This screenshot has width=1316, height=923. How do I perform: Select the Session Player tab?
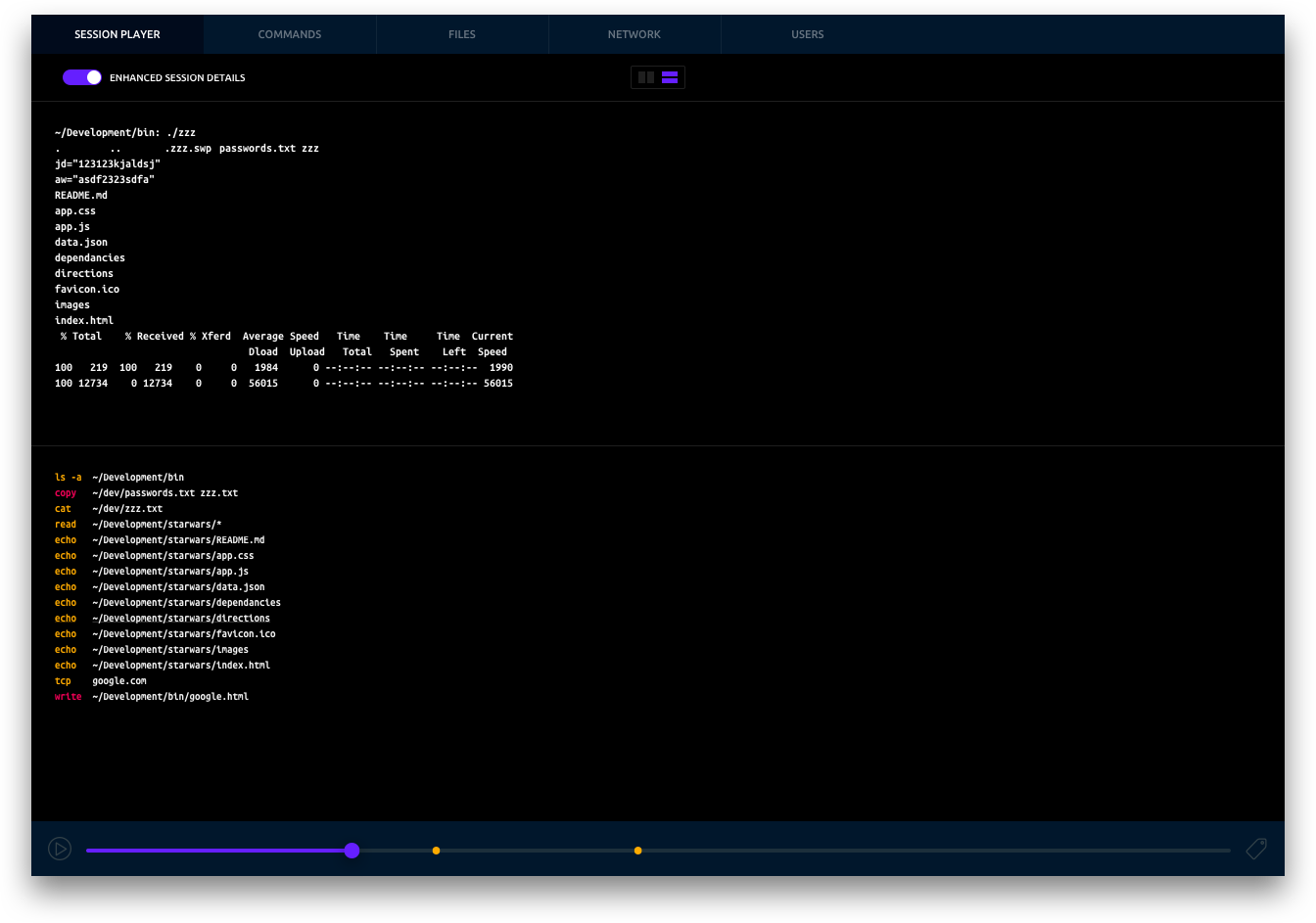point(117,34)
